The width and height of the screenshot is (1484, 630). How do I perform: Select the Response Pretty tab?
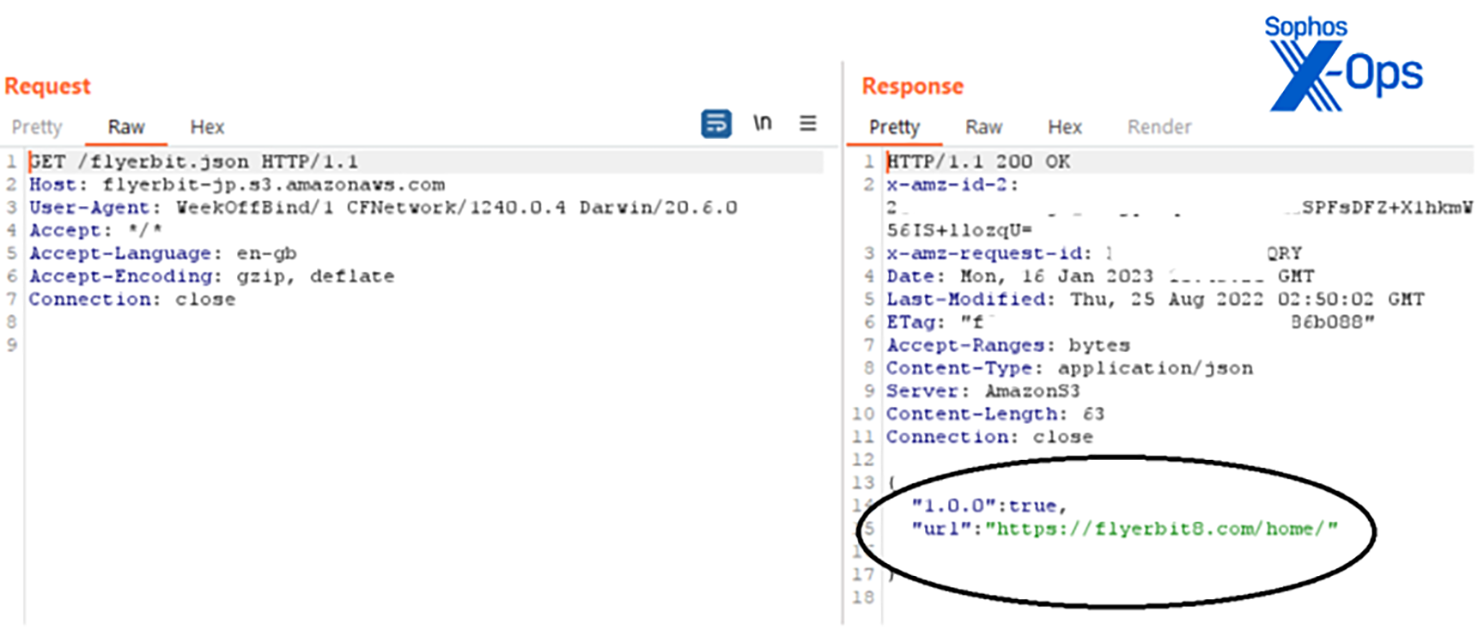(894, 127)
